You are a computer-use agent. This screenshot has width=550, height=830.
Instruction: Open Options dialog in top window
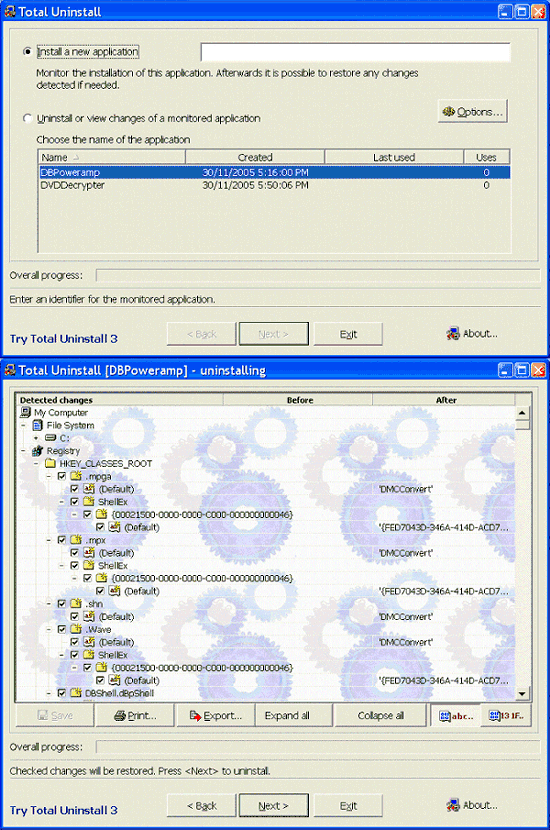pyautogui.click(x=473, y=112)
